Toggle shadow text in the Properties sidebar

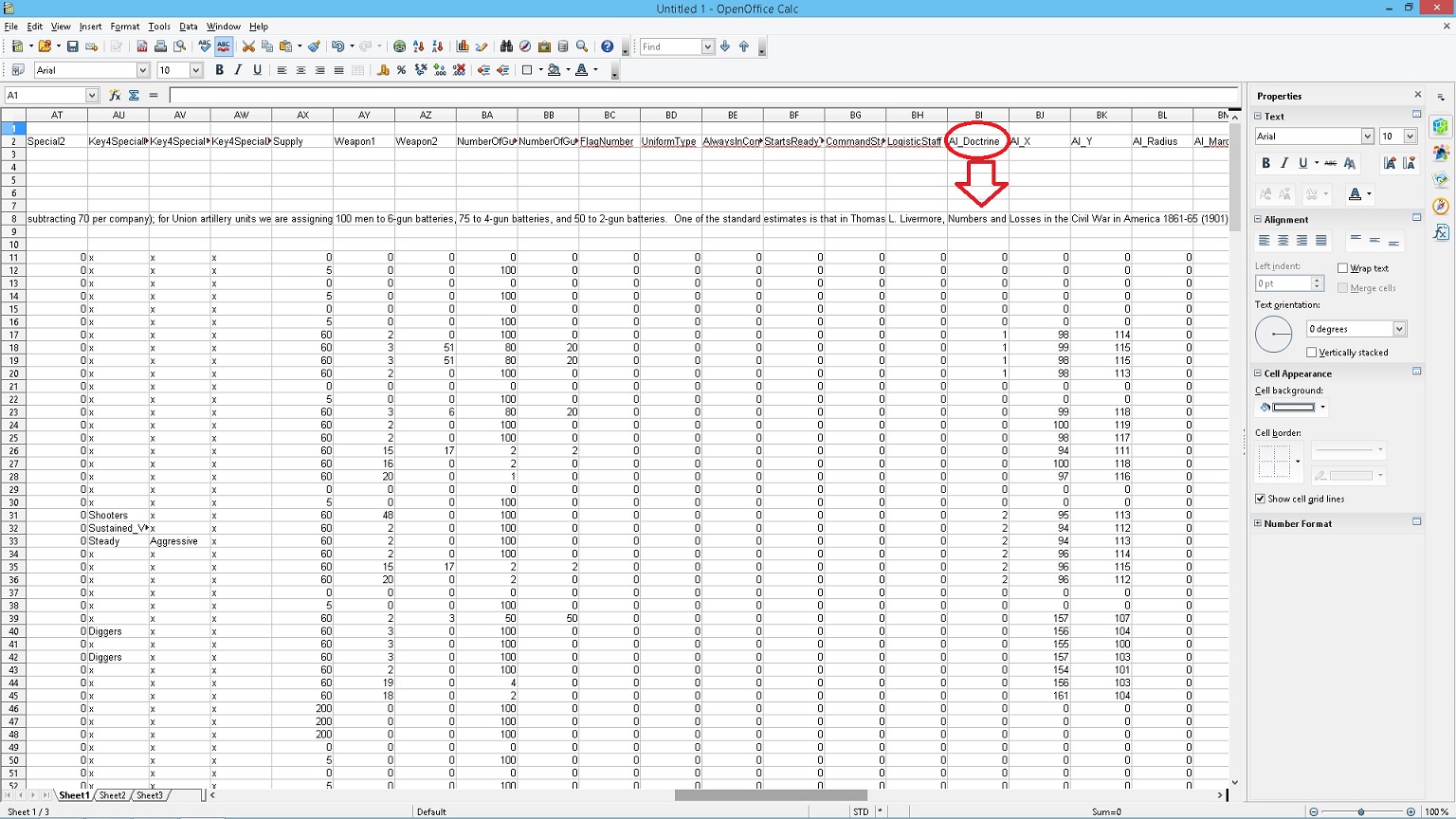pyautogui.click(x=1349, y=163)
